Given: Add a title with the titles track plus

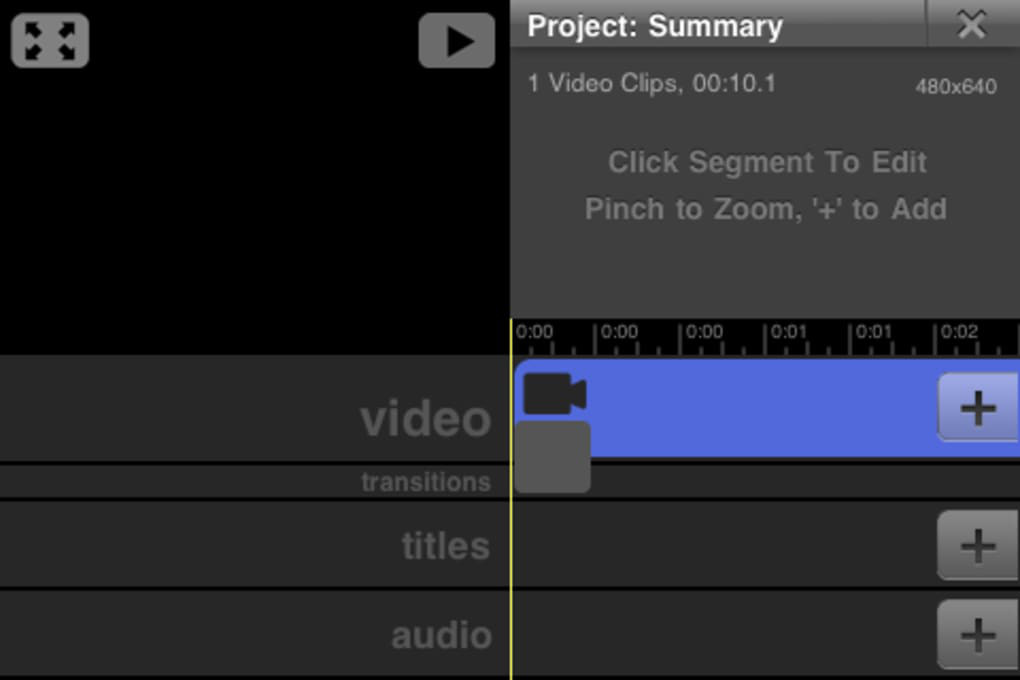Looking at the screenshot, I should coord(977,546).
